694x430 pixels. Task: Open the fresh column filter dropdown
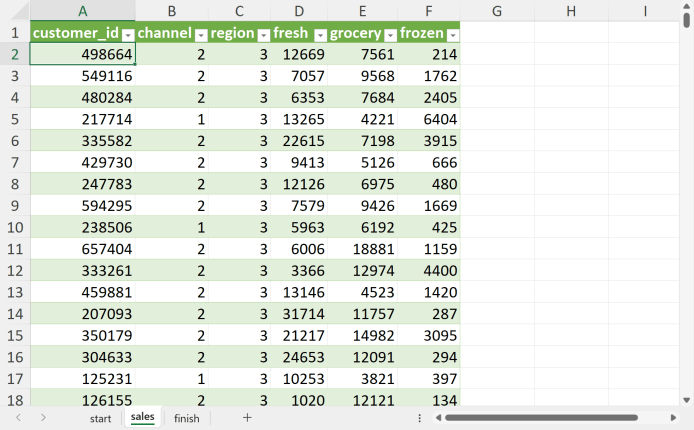[x=320, y=35]
